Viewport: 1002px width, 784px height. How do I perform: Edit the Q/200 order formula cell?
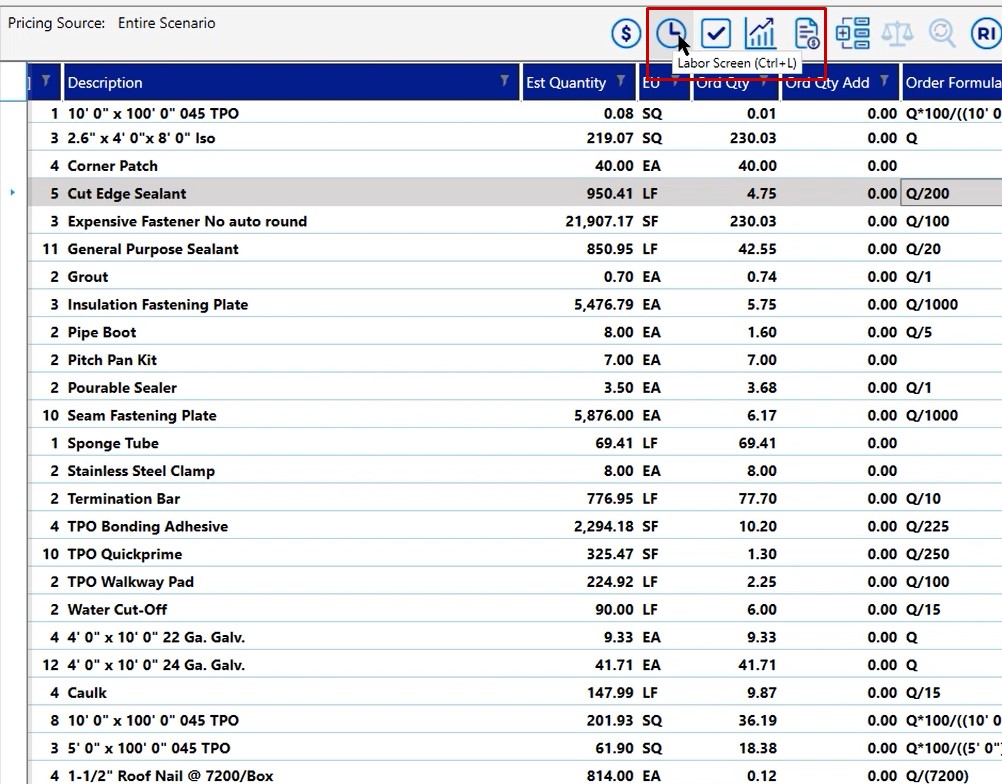click(x=950, y=194)
